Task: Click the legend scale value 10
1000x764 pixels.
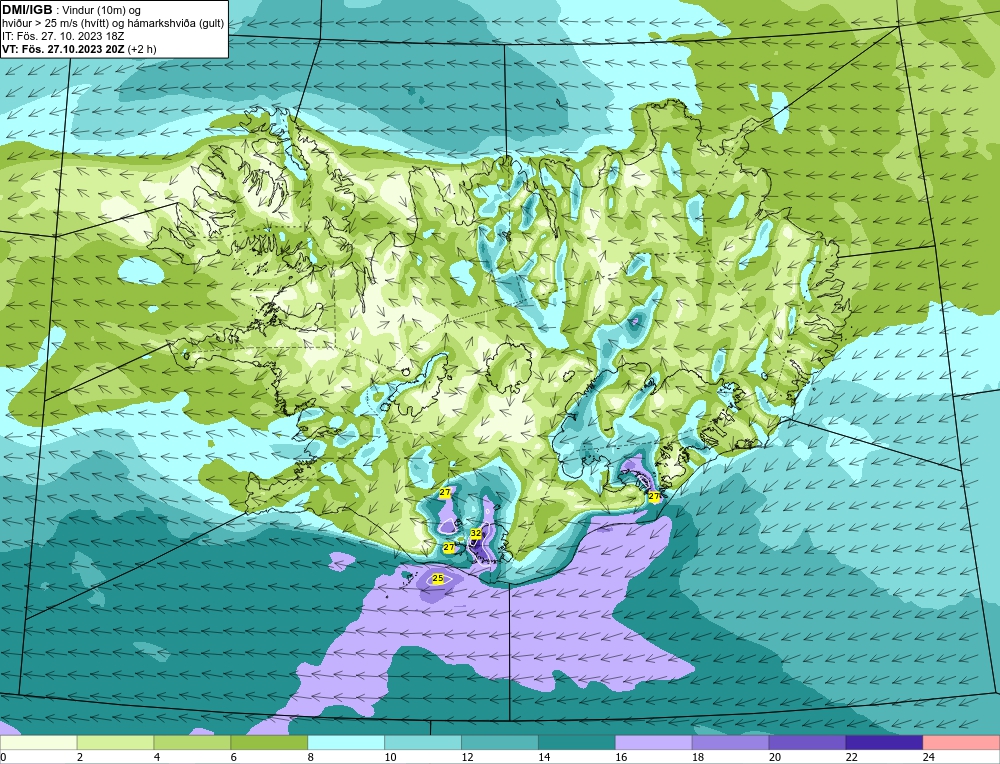Action: (390, 757)
